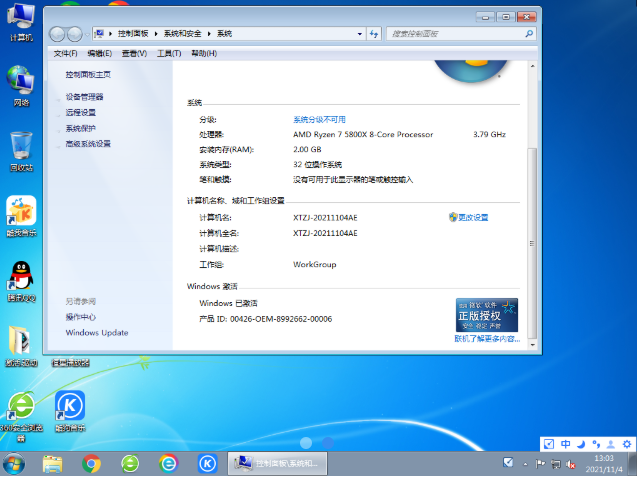Open the Network desktop icon
Image resolution: width=639 pixels, height=478 pixels.
click(x=21, y=83)
